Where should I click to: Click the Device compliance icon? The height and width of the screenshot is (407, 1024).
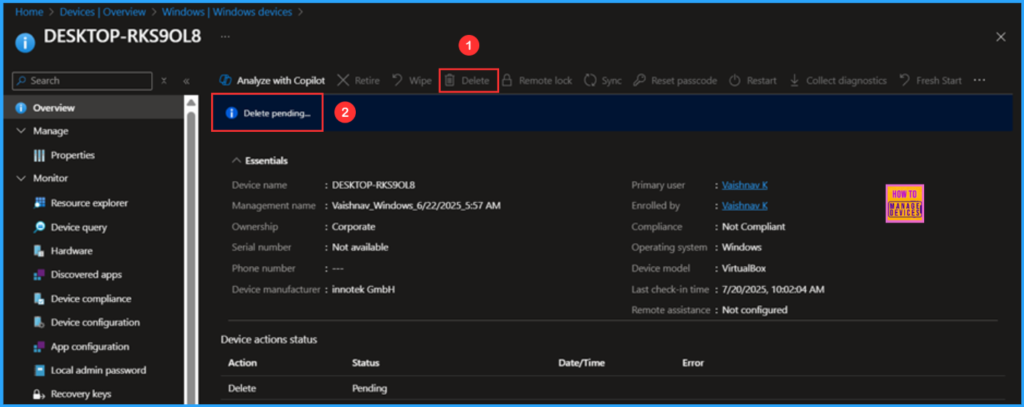[39, 299]
